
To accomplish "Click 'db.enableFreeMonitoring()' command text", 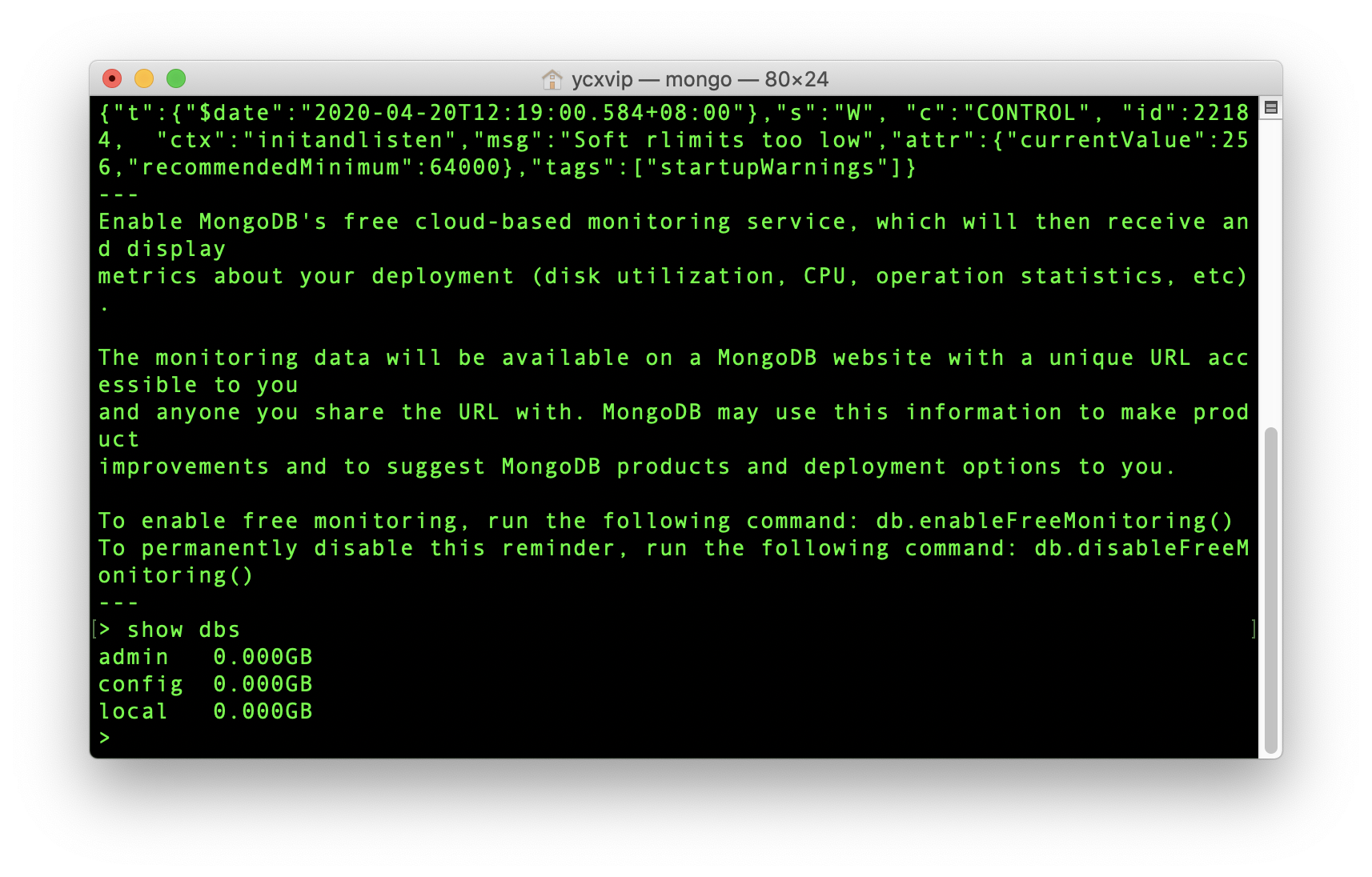I will coord(1054,521).
